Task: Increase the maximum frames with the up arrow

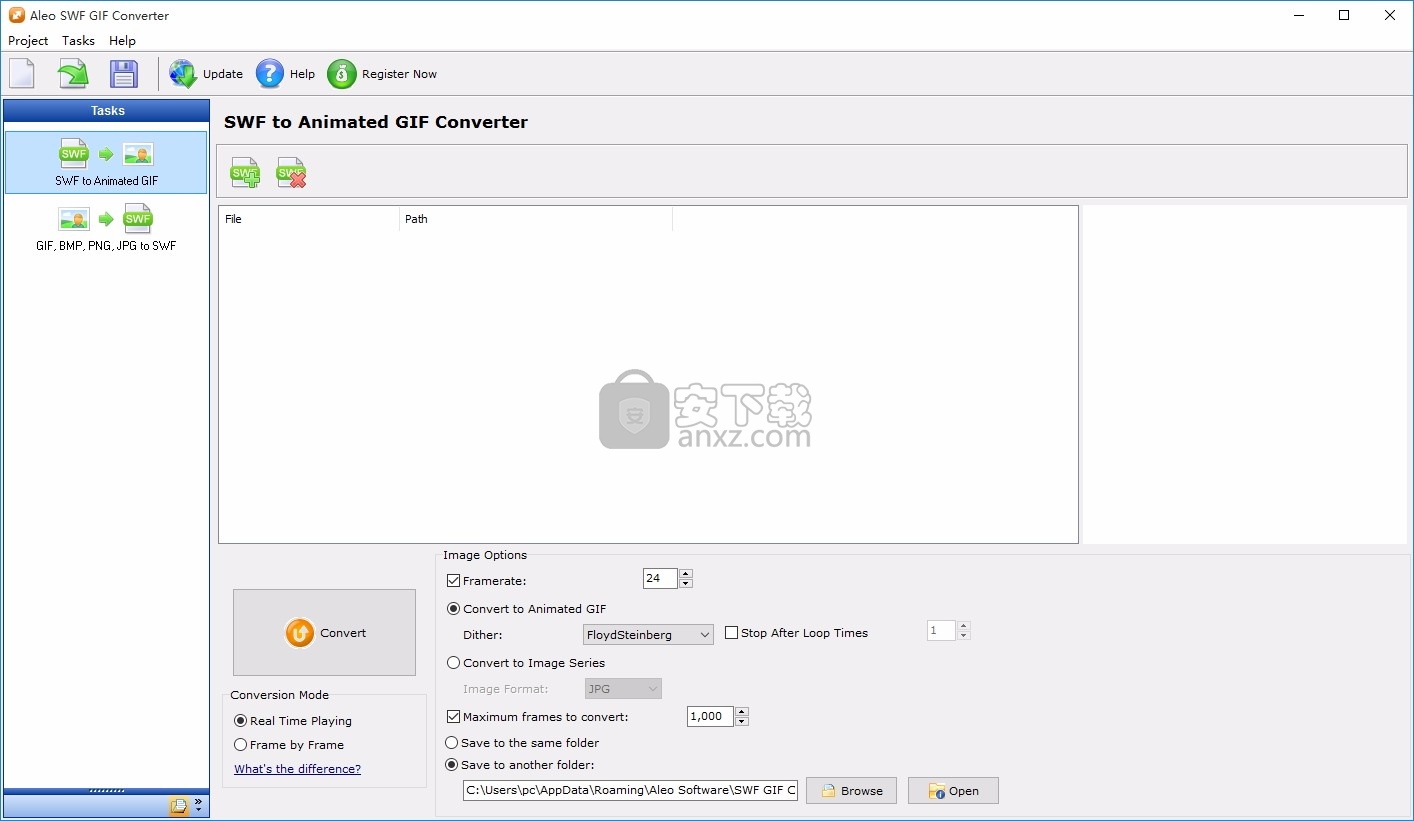Action: coord(741,712)
